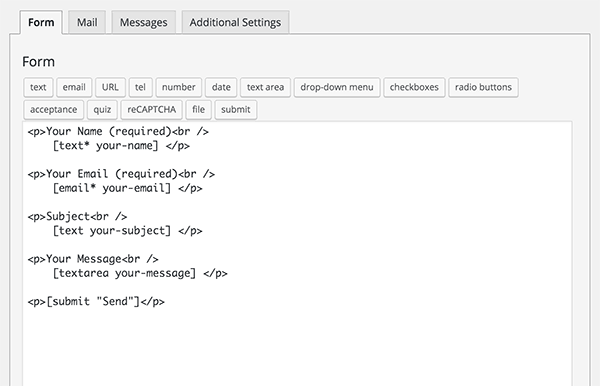600x386 pixels.
Task: Insert a text field tag
Action: point(38,87)
